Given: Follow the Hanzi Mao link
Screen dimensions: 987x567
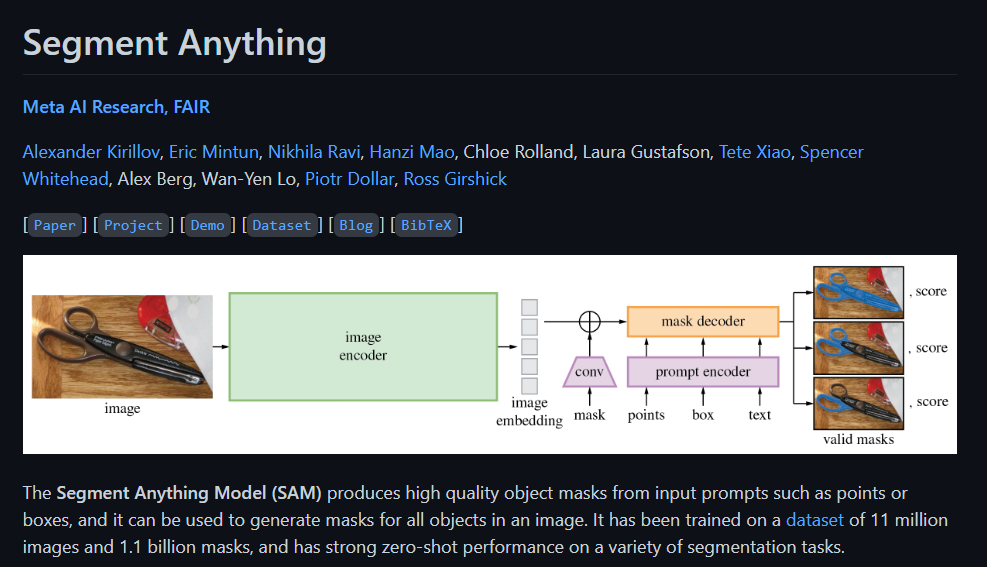Looking at the screenshot, I should pyautogui.click(x=412, y=152).
